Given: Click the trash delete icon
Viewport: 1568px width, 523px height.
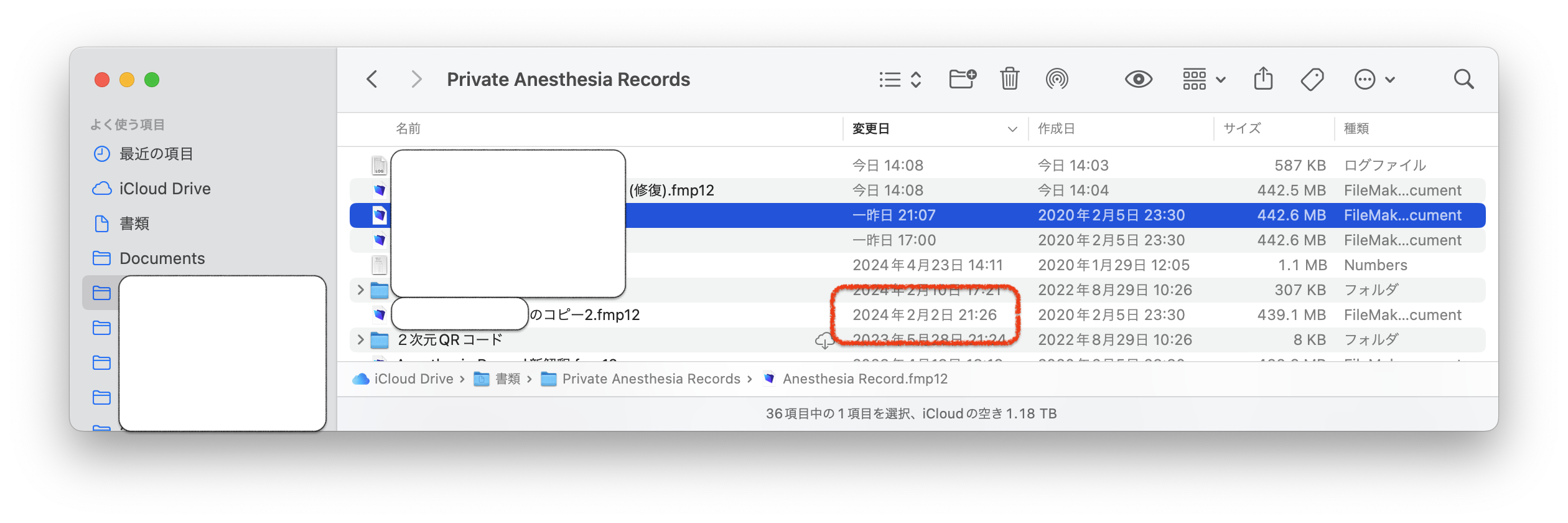Looking at the screenshot, I should coord(1009,79).
